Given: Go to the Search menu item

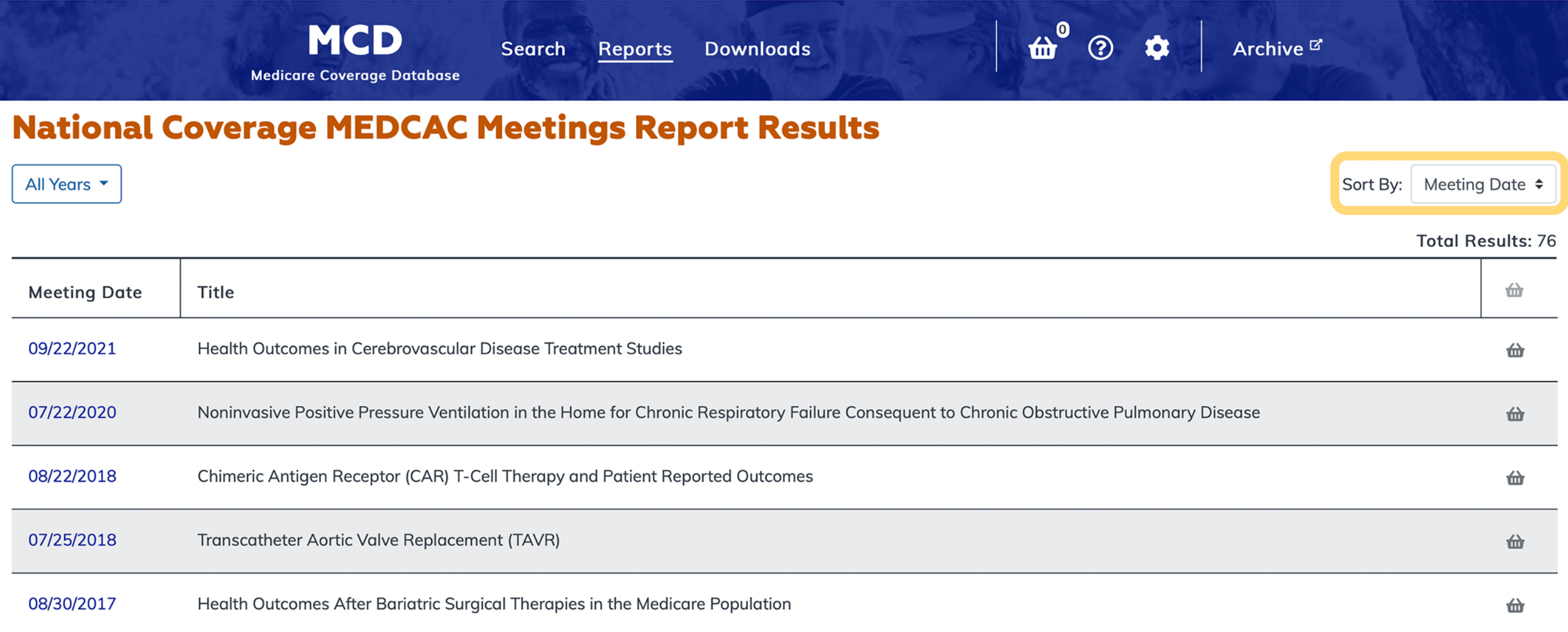Looking at the screenshot, I should coord(533,49).
